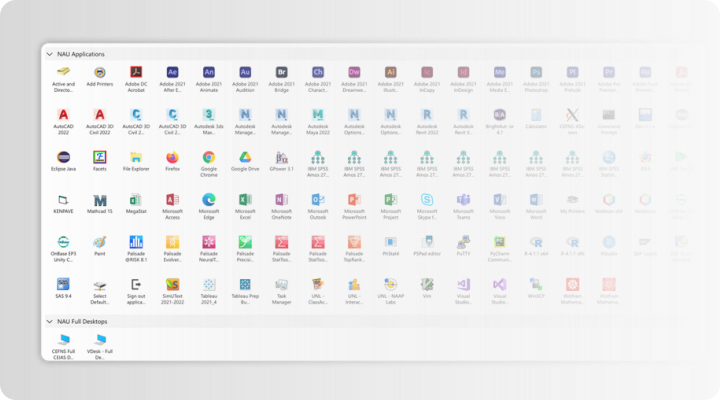
Task: Open Adobe DC Acrobat
Action: (136, 73)
